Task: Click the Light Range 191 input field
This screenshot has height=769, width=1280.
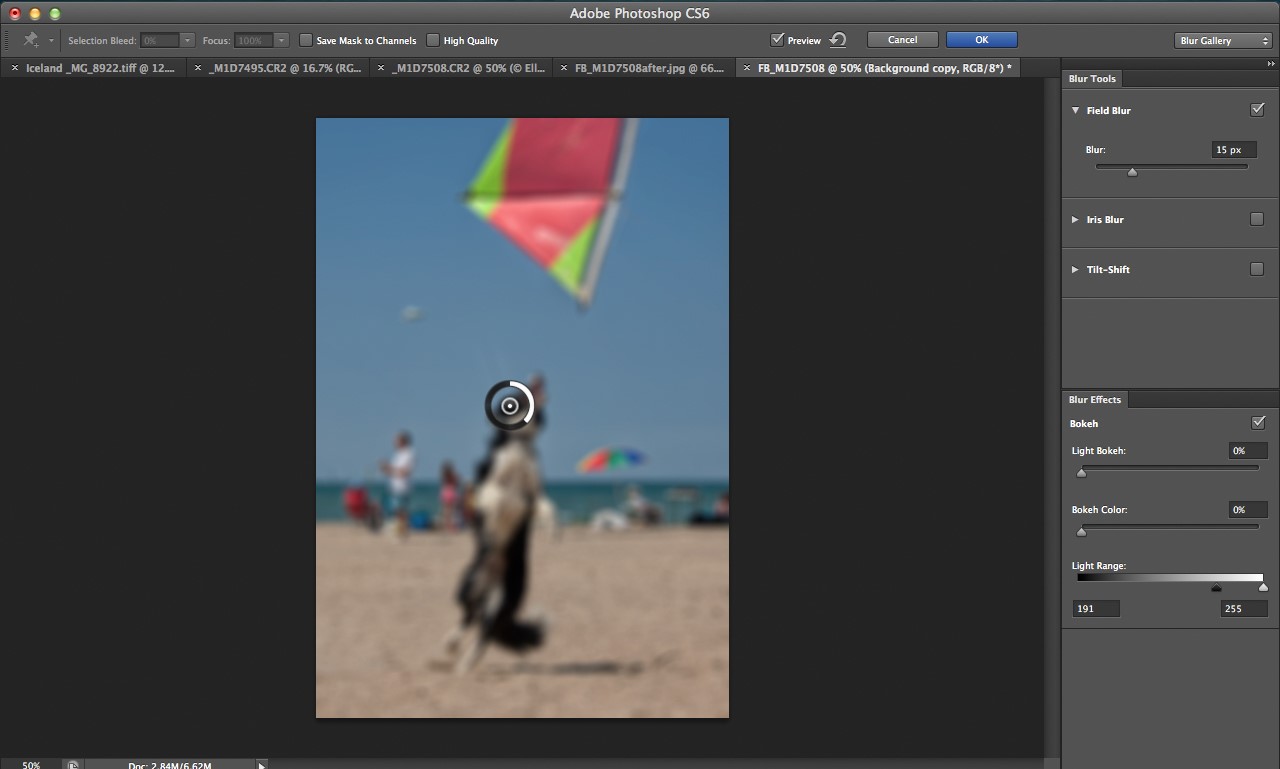Action: [1095, 608]
